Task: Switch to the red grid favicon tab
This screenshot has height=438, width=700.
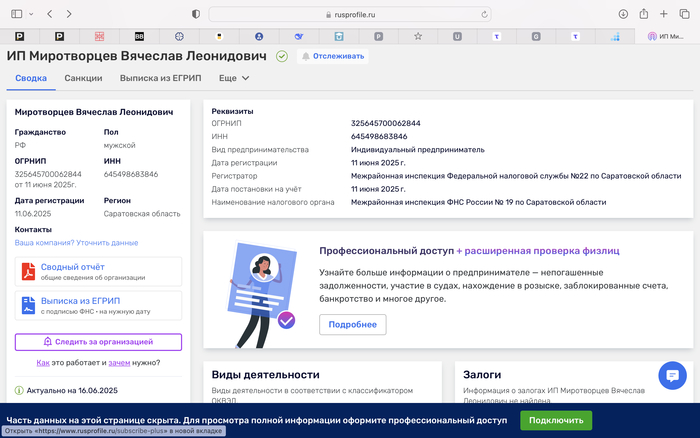Action: (99, 37)
